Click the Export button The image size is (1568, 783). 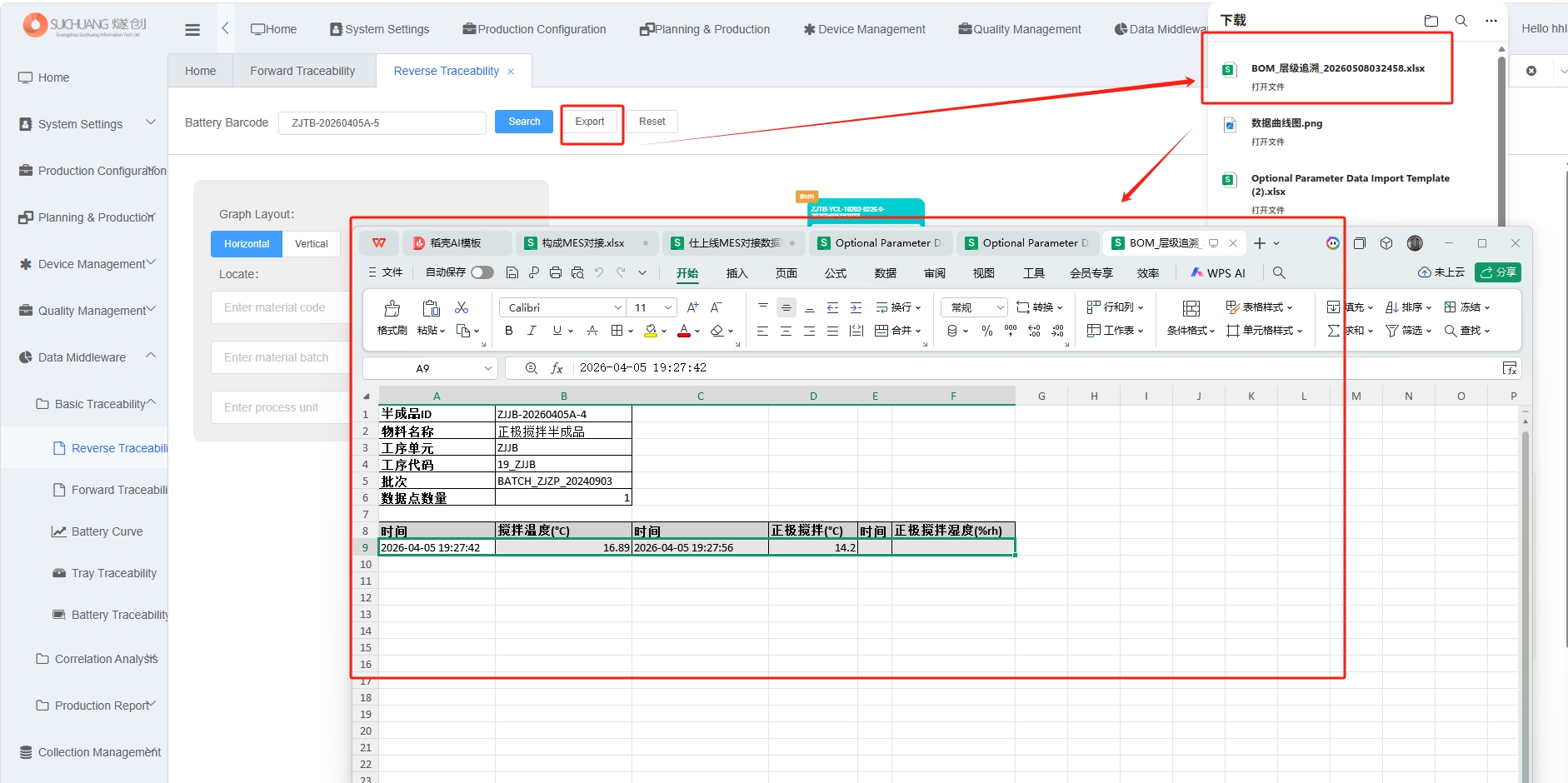coord(590,122)
